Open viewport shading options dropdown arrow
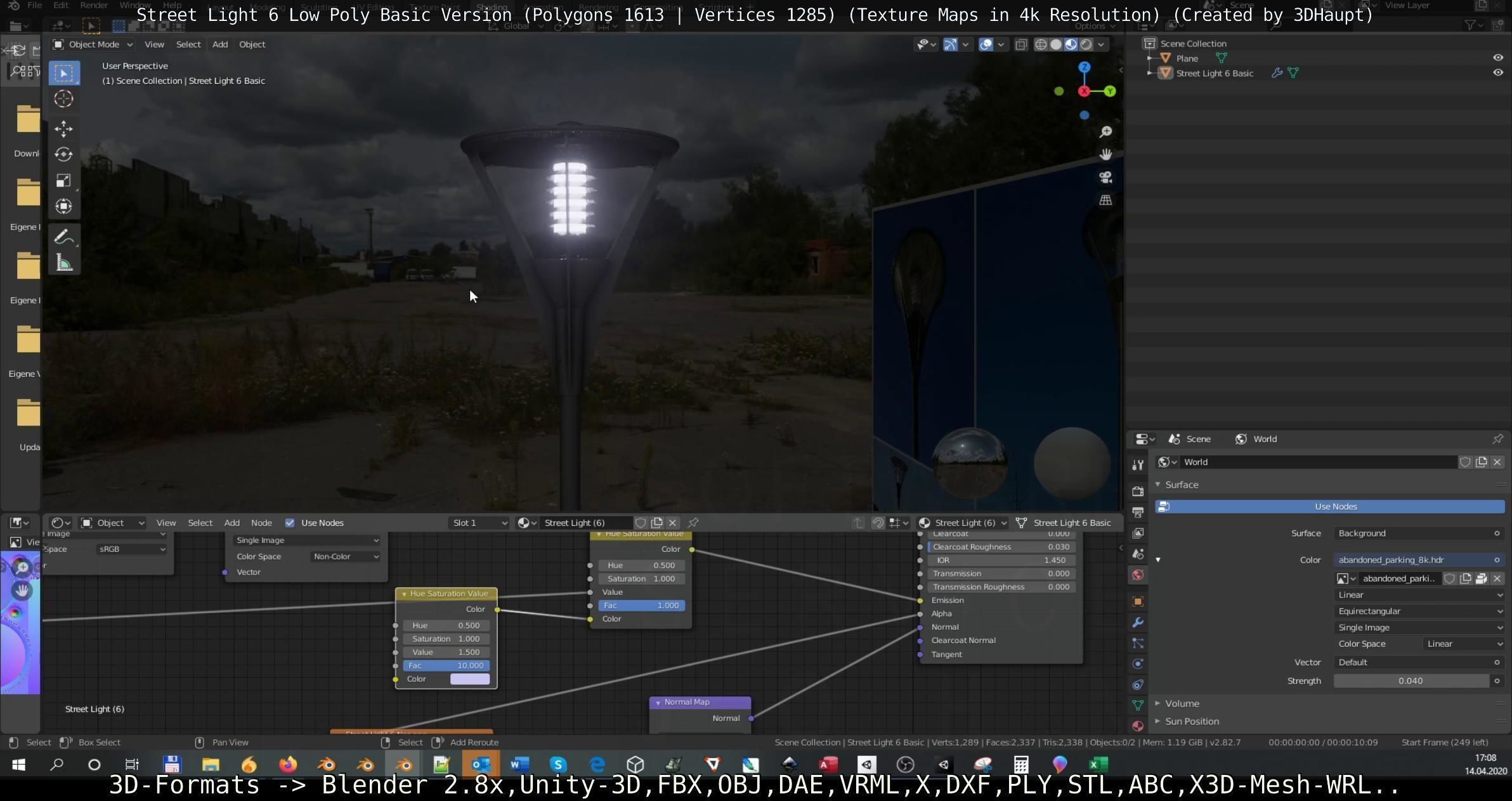 pyautogui.click(x=1101, y=44)
